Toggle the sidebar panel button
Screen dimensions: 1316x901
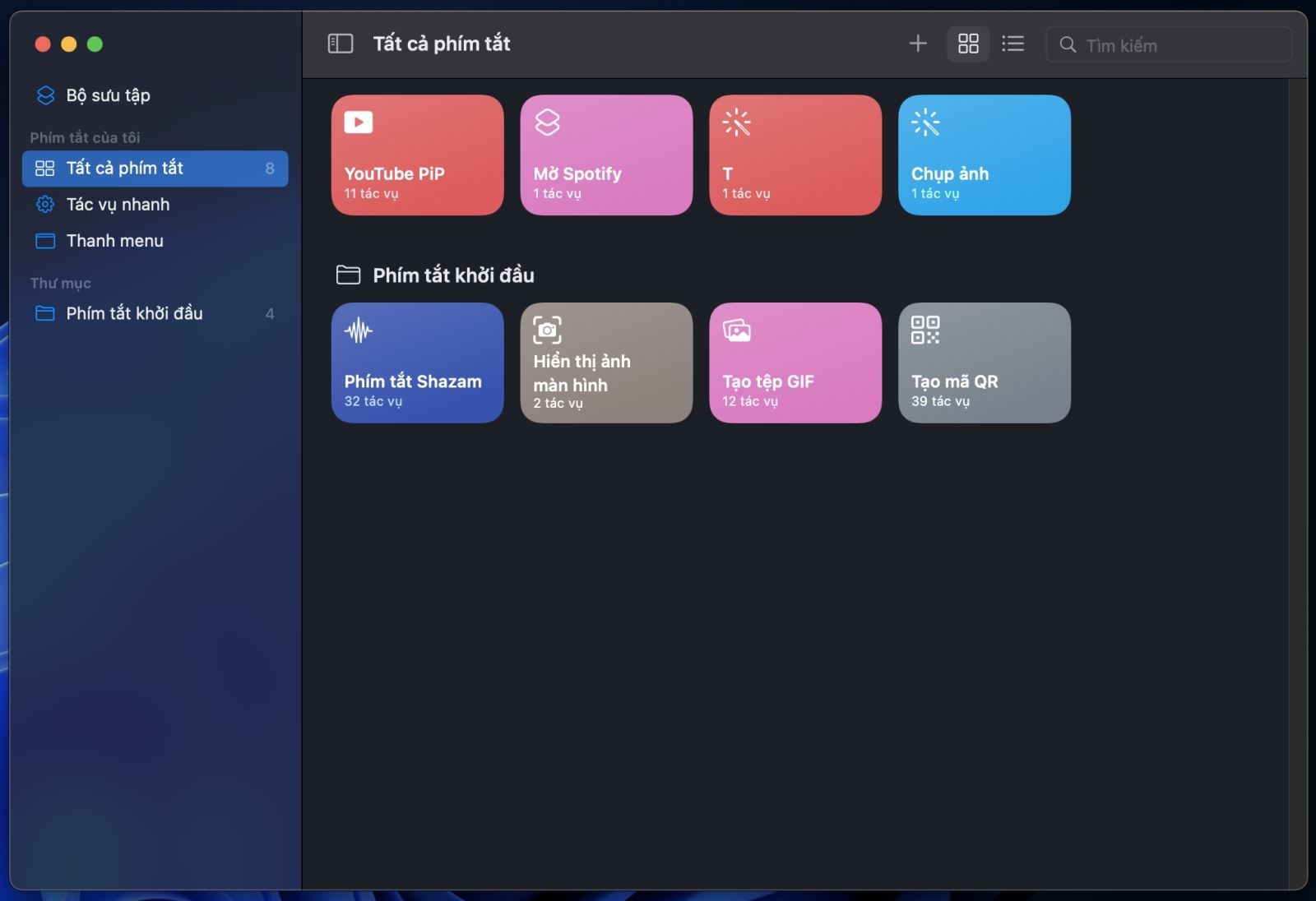point(341,44)
